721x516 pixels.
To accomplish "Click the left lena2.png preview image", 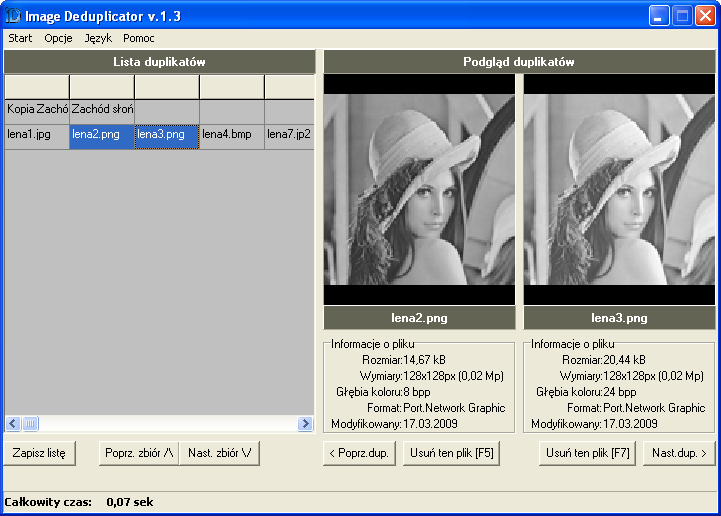I will tap(419, 189).
